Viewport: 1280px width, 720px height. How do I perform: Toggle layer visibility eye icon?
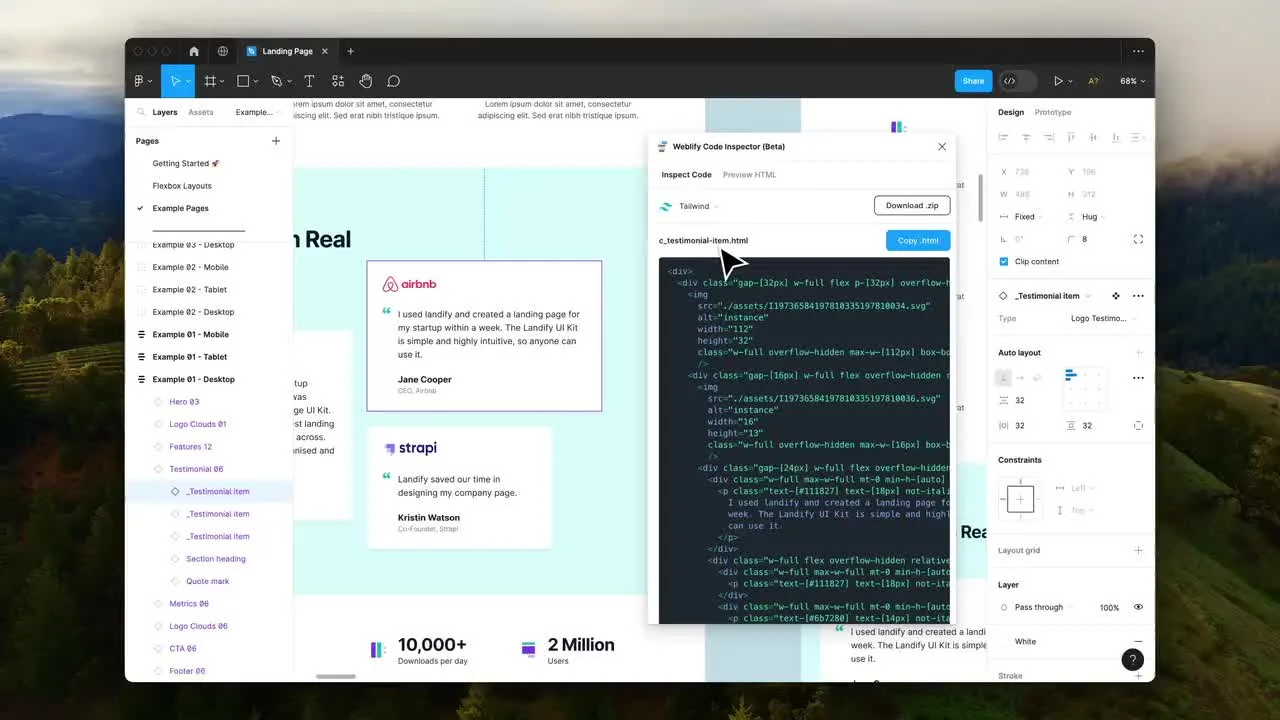tap(1138, 607)
